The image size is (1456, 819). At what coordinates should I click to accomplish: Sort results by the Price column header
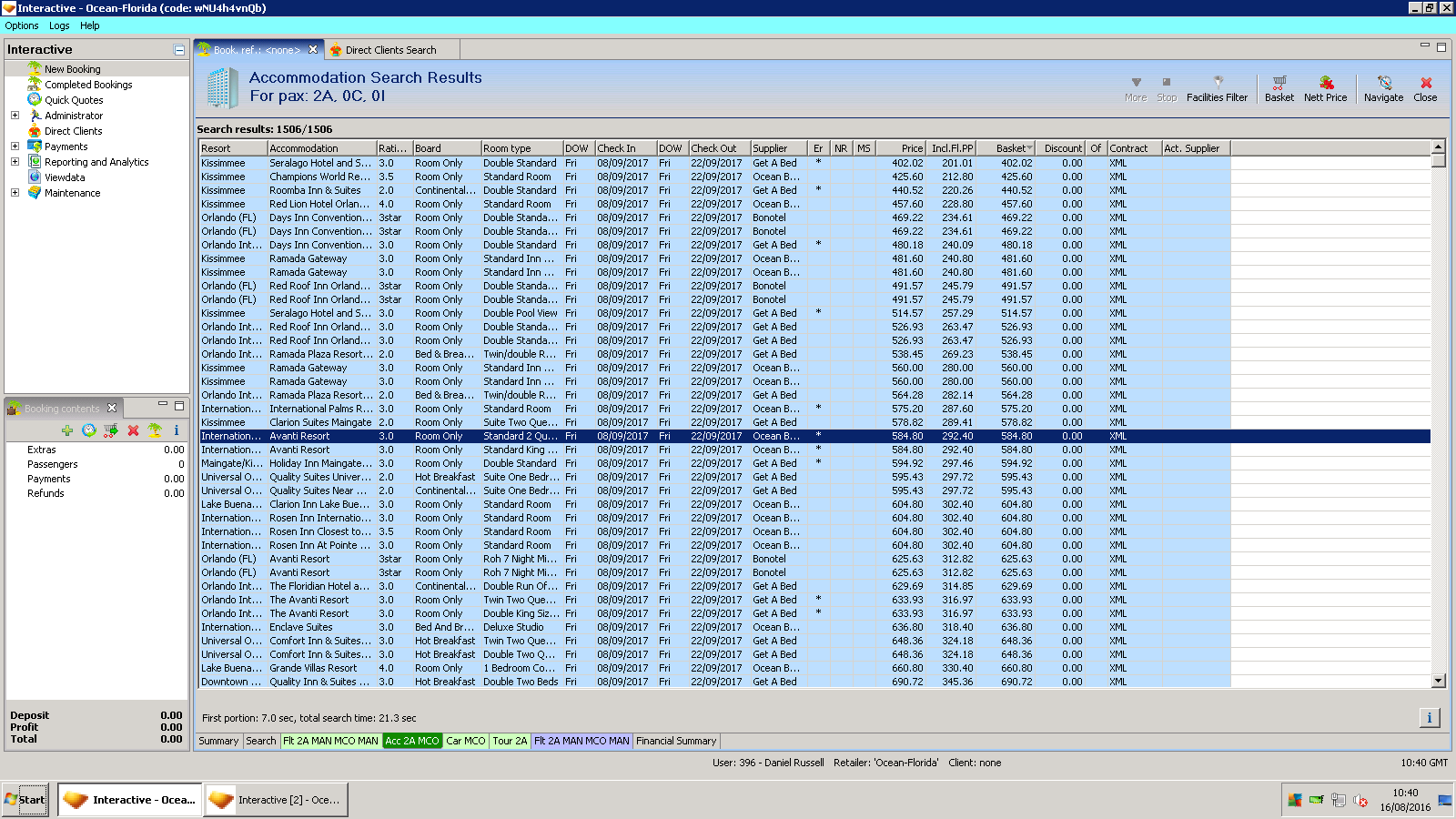click(901, 148)
